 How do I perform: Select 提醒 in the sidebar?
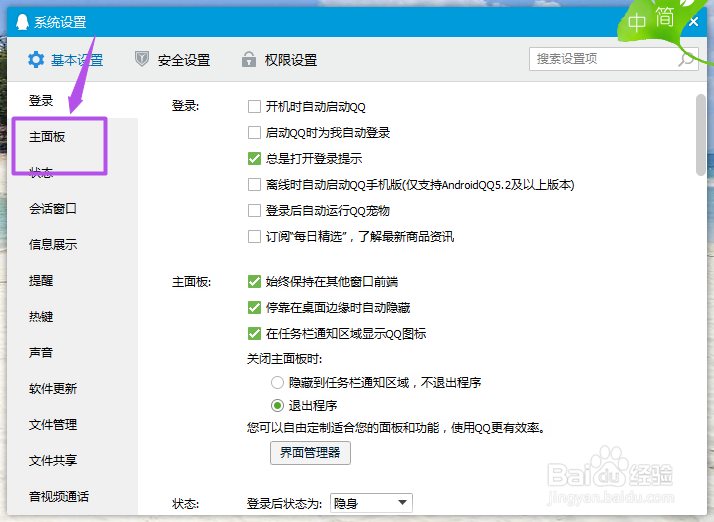point(41,280)
